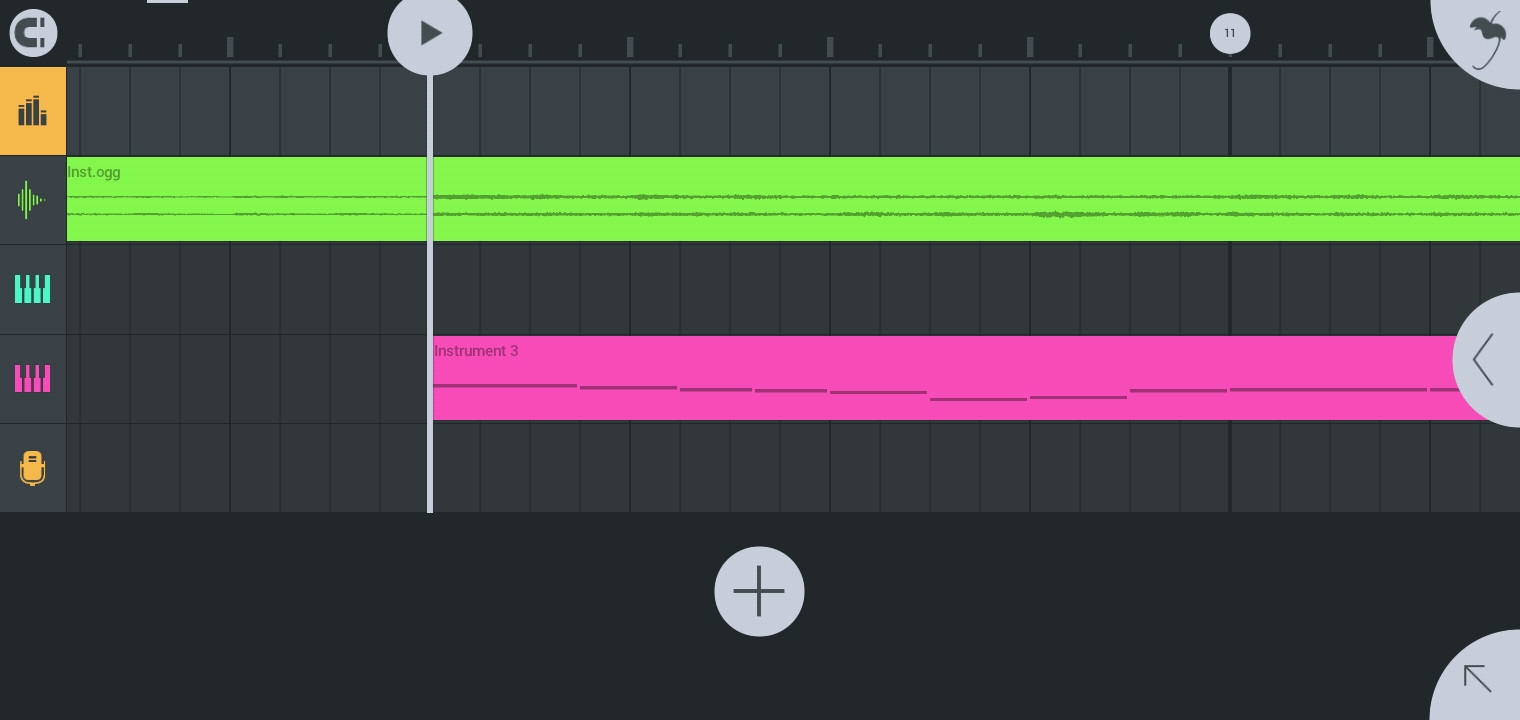This screenshot has height=720, width=1520.
Task: Click the empty top track lane
Action: [x=700, y=110]
